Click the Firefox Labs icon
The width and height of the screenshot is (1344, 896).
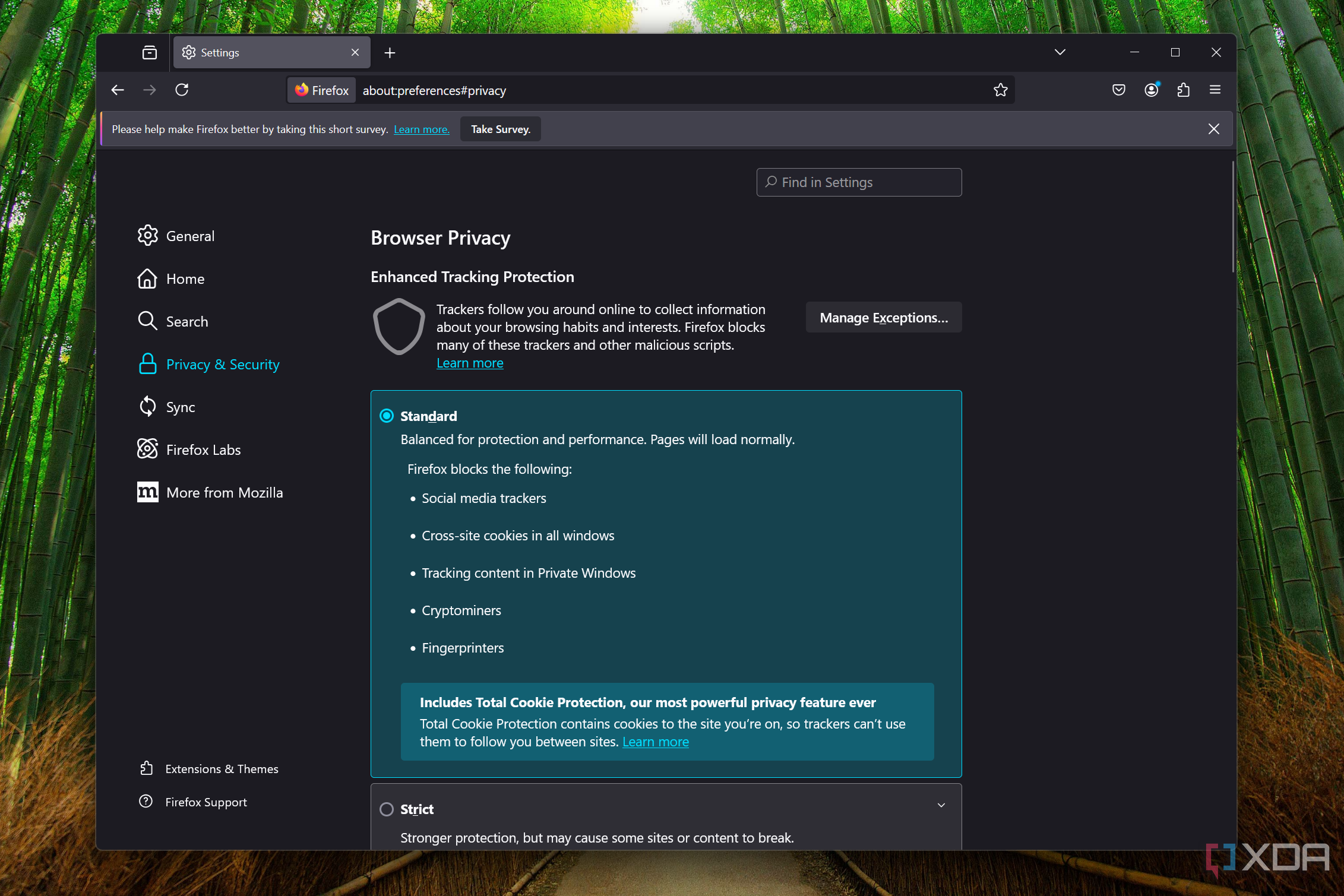pos(147,449)
